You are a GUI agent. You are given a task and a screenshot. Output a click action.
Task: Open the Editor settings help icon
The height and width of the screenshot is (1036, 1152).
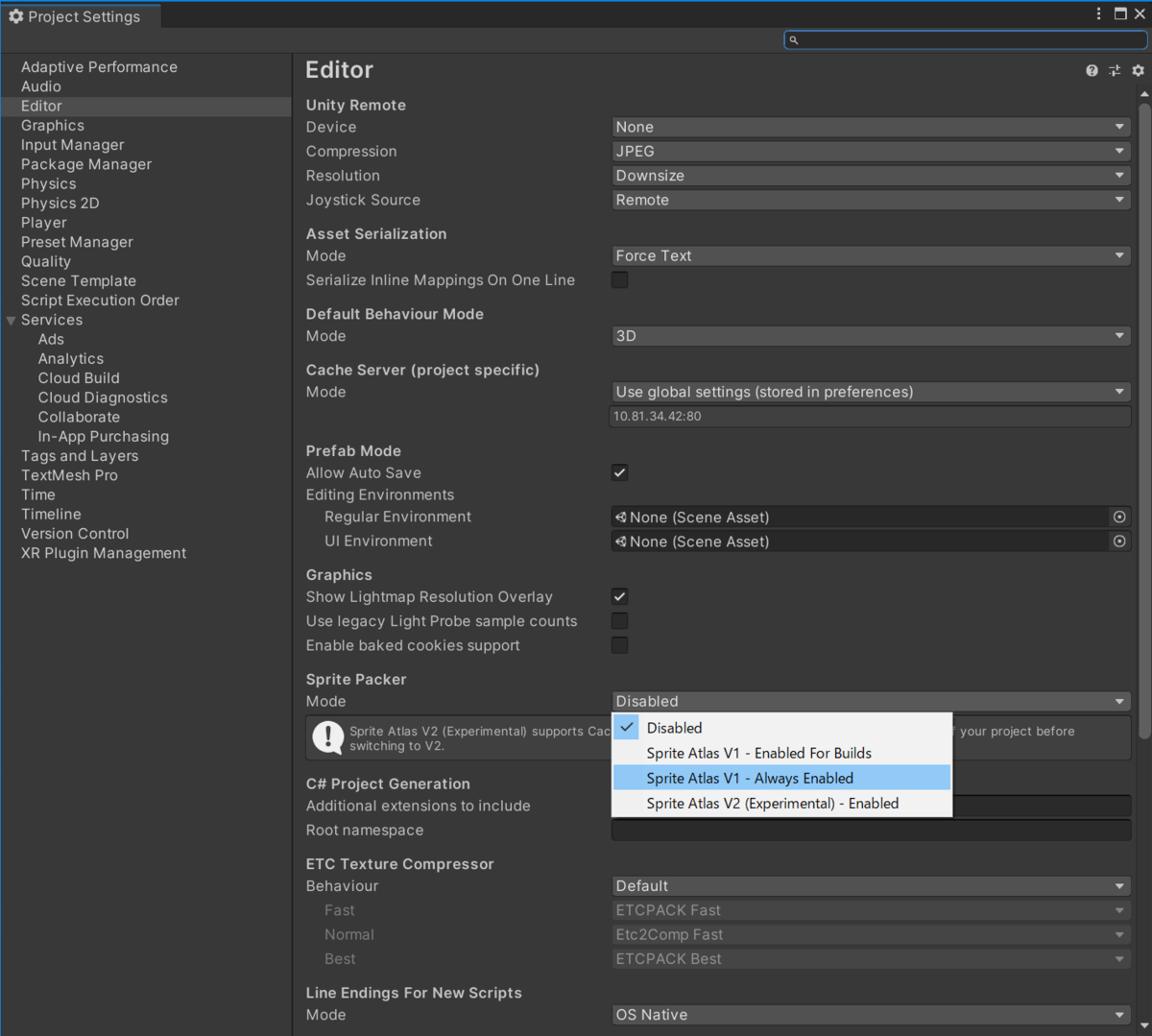[1092, 70]
